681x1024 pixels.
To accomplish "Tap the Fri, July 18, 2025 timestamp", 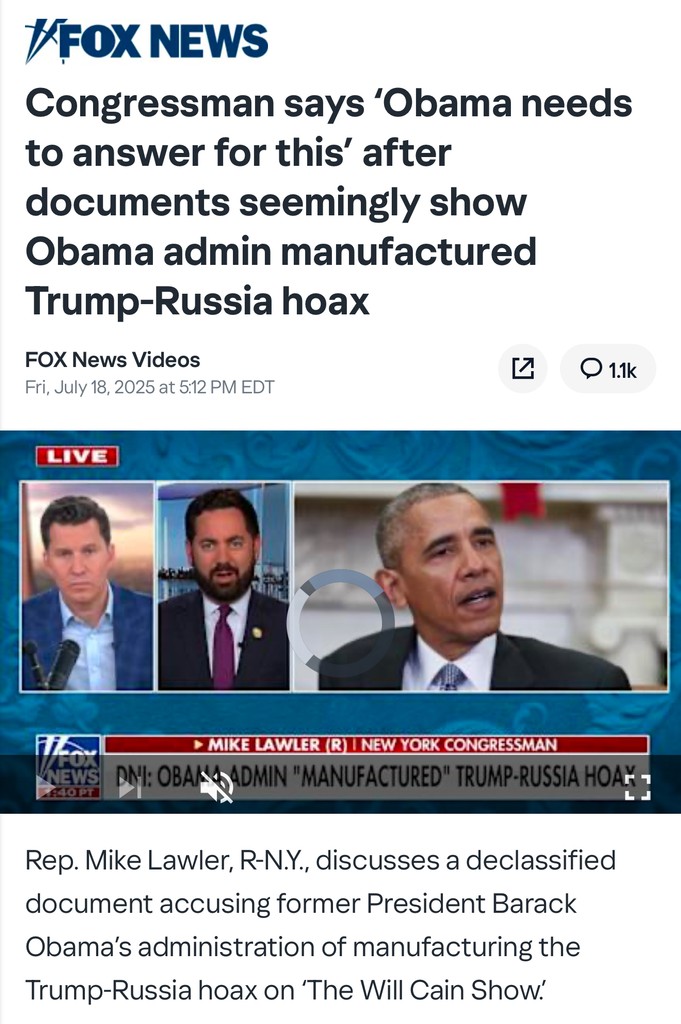I will (150, 387).
